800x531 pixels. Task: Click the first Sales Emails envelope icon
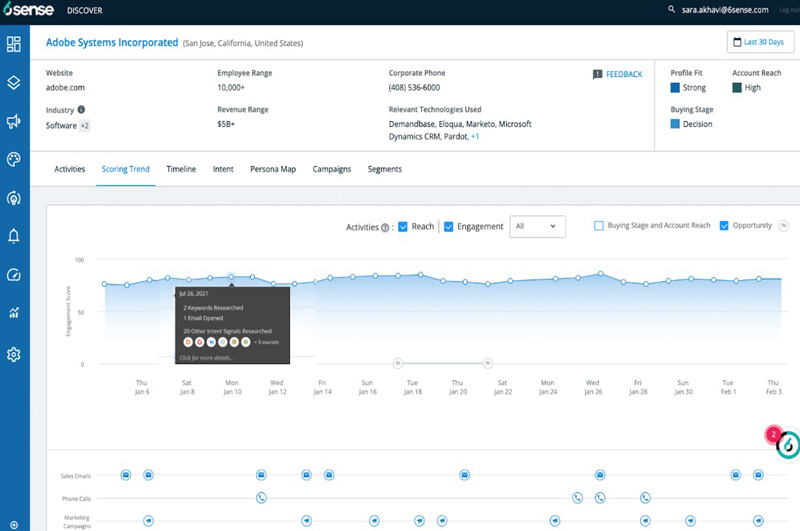[x=126, y=475]
